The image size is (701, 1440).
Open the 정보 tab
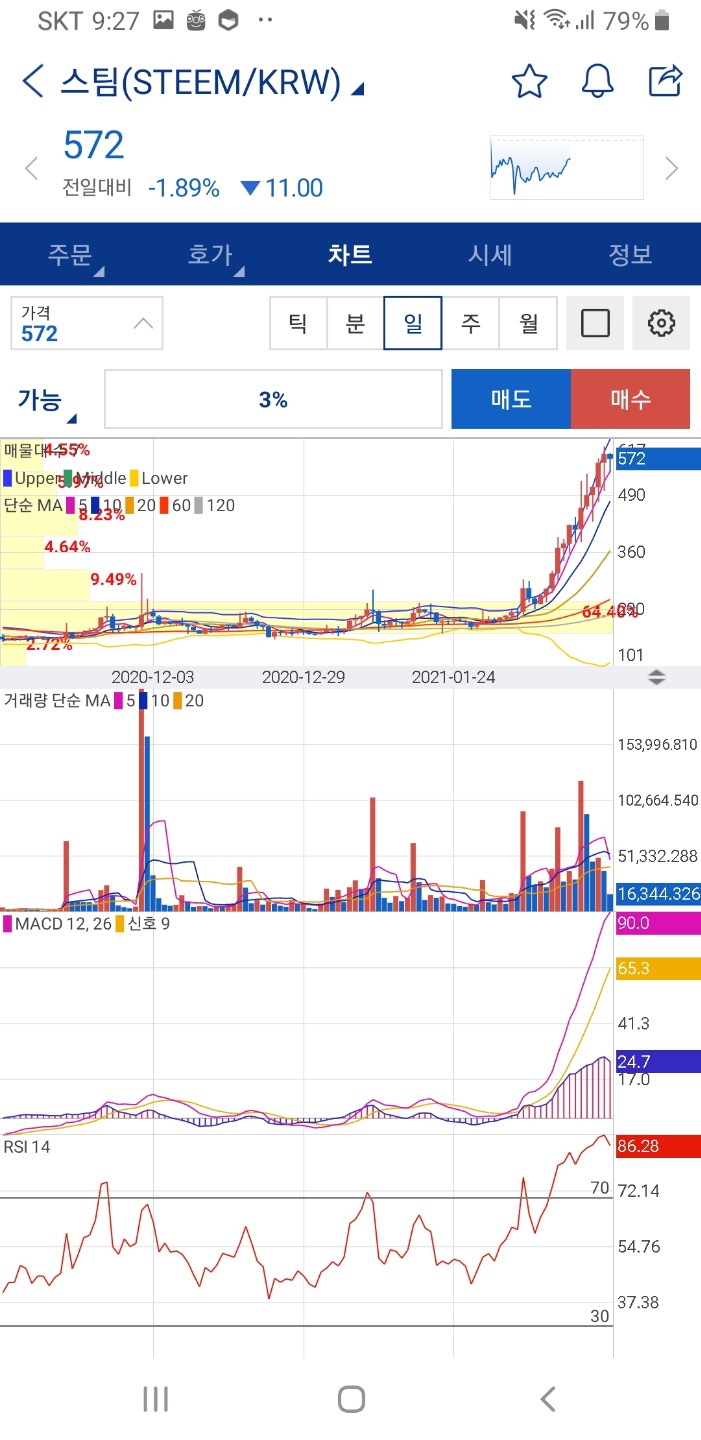pyautogui.click(x=631, y=254)
